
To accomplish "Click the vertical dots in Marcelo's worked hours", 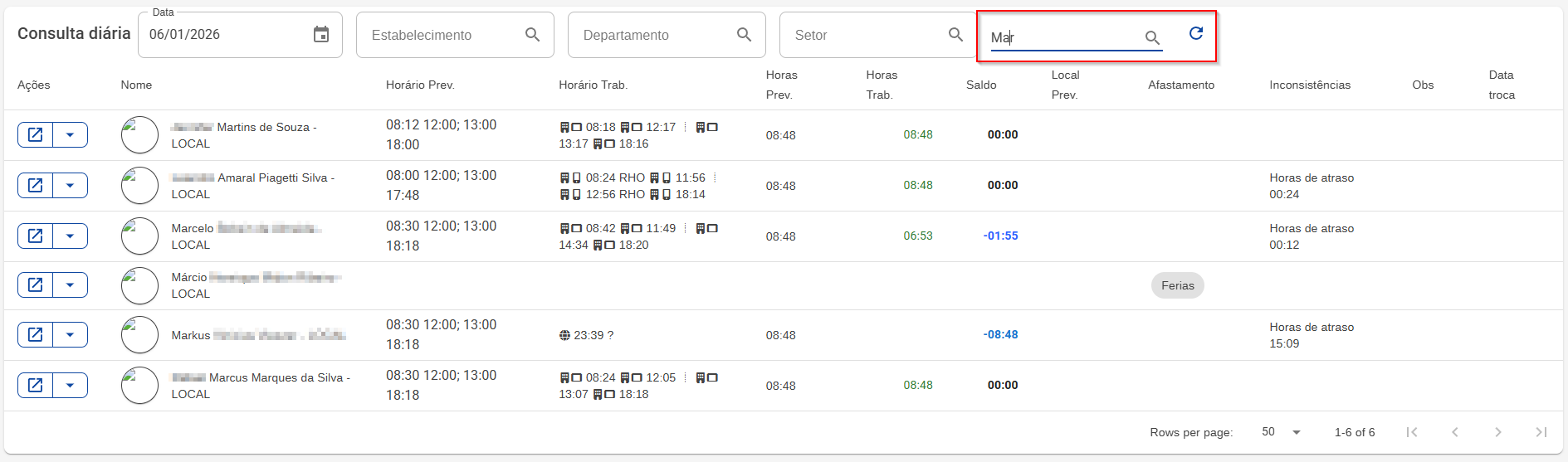I will coord(686,228).
